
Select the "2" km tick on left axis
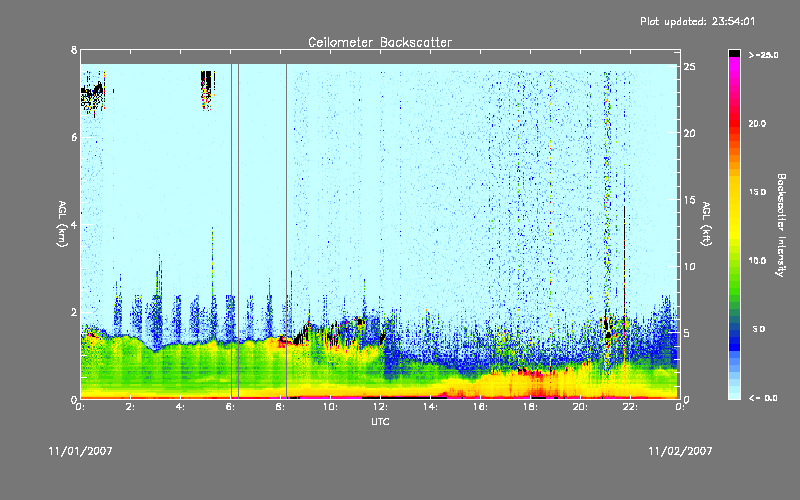click(x=74, y=312)
